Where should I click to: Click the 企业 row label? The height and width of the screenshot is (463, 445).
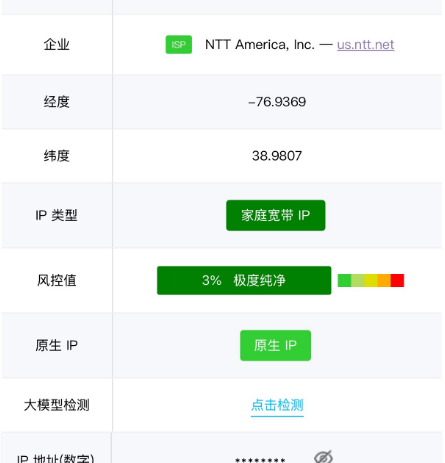pos(57,44)
